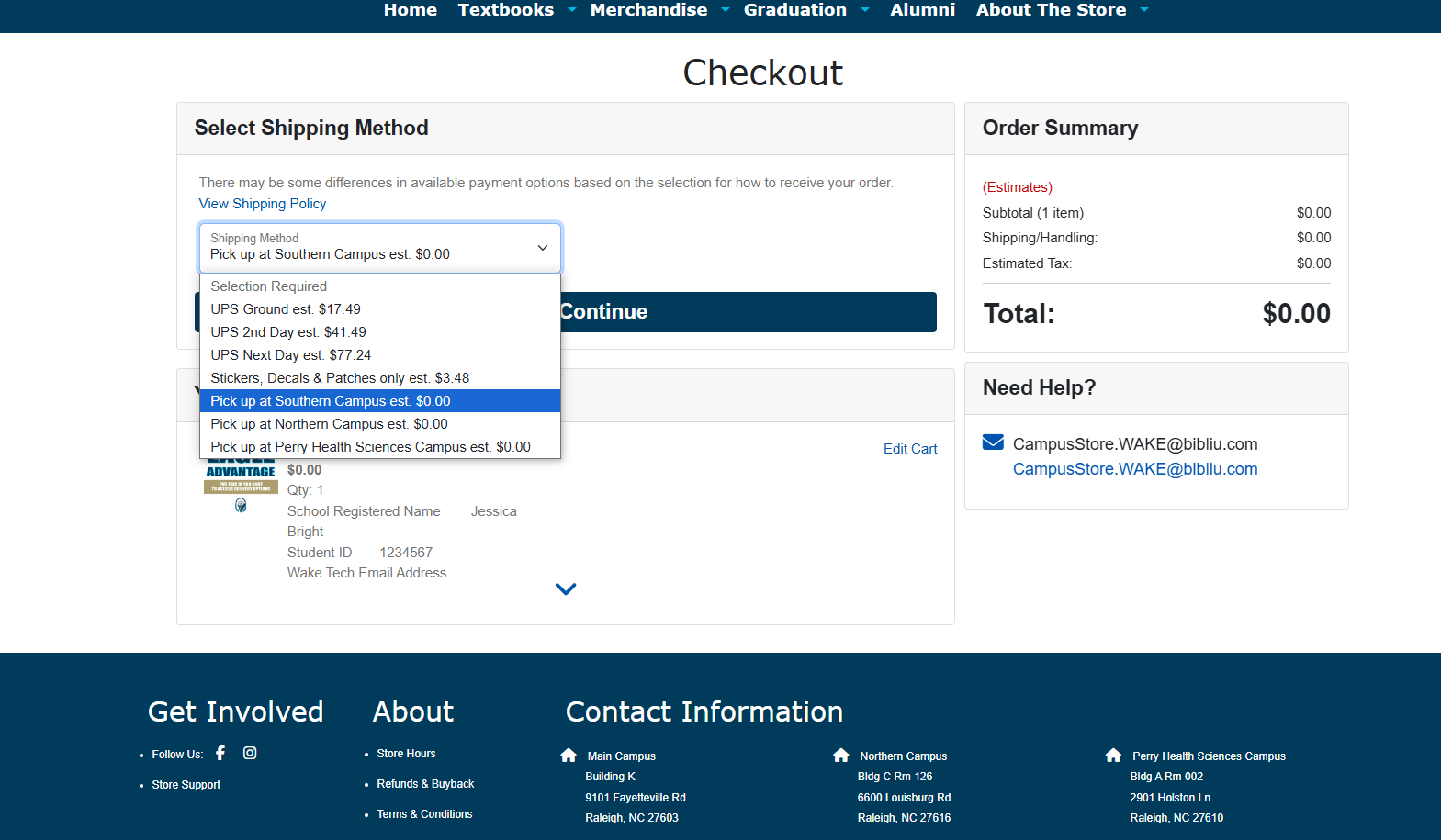
Task: Choose Stickers, Decals & Patches only option
Action: coord(340,378)
